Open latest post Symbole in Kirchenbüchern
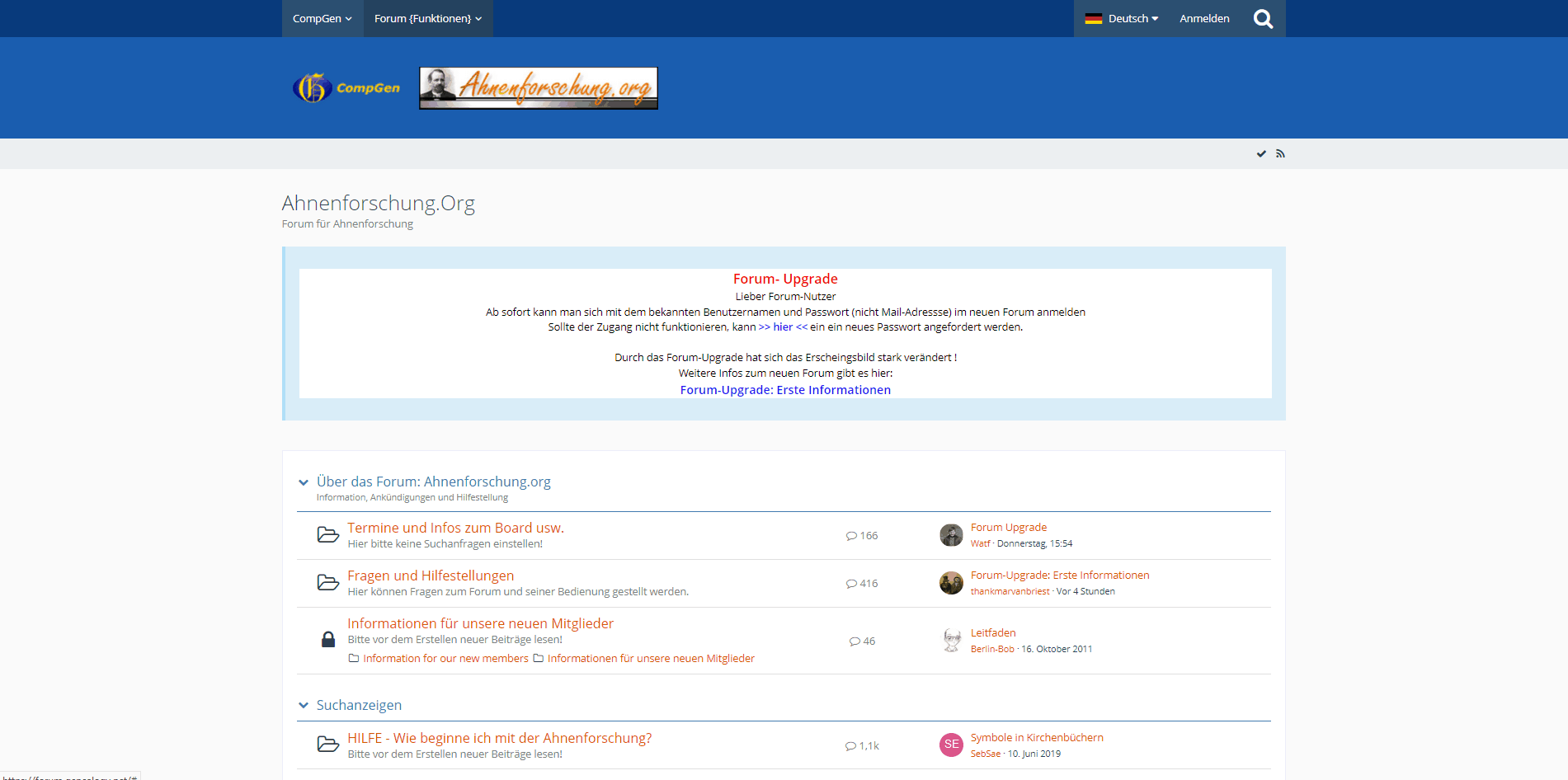Image resolution: width=1568 pixels, height=780 pixels. pyautogui.click(x=1037, y=738)
